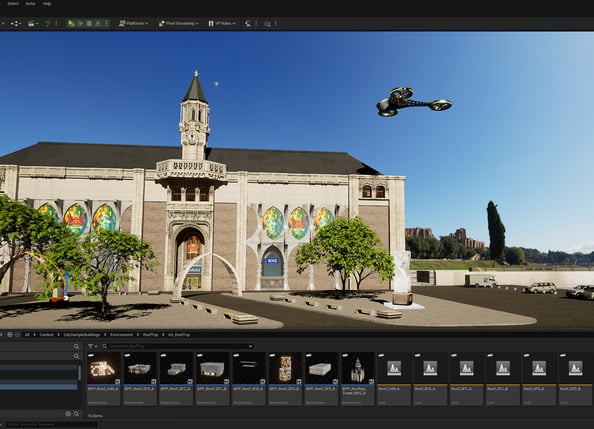Select the glowing BPP_Roof first blueprint thumbnail

click(x=103, y=379)
